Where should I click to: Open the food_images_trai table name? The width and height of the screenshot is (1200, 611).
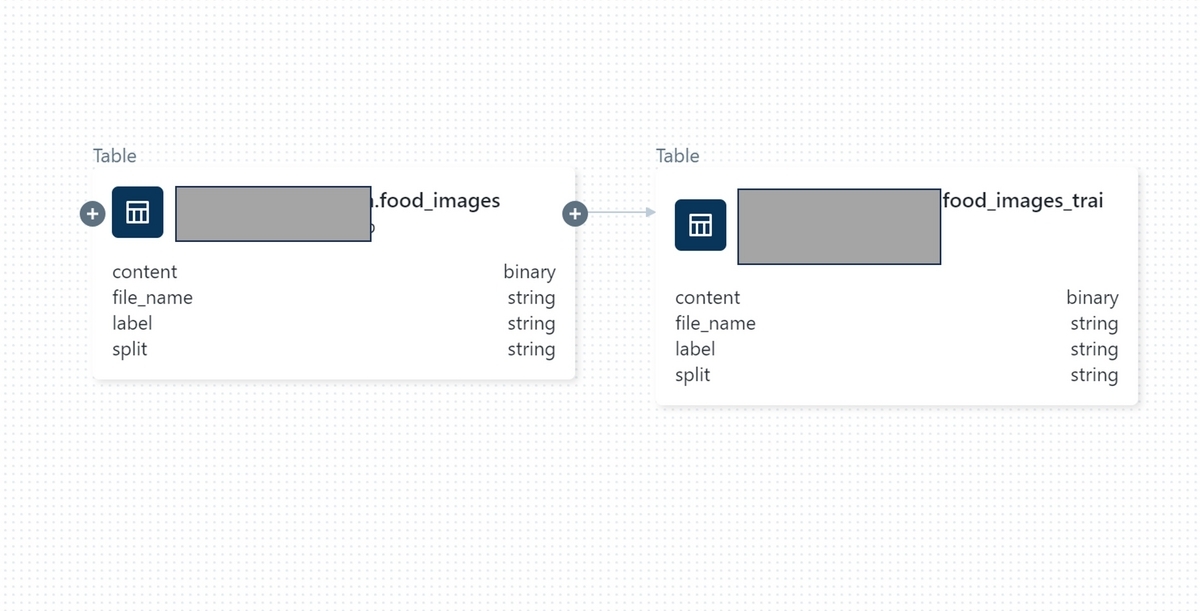pos(1023,201)
